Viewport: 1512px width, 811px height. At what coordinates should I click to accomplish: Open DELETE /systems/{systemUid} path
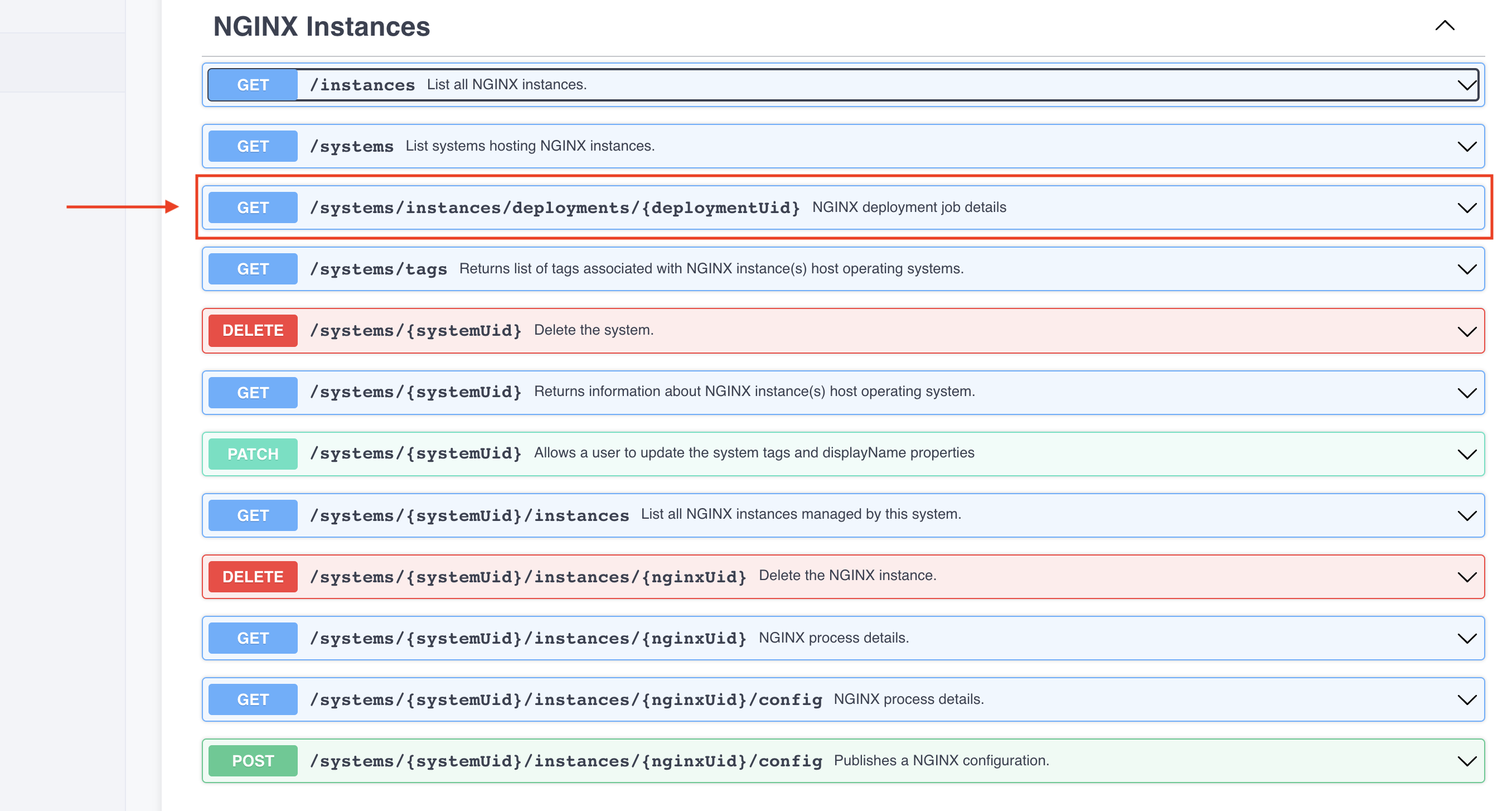click(415, 331)
